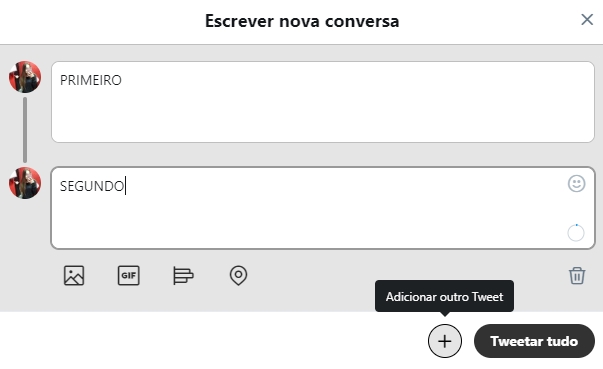The image size is (603, 369).
Task: Add a poll to the tweet
Action: (x=183, y=276)
